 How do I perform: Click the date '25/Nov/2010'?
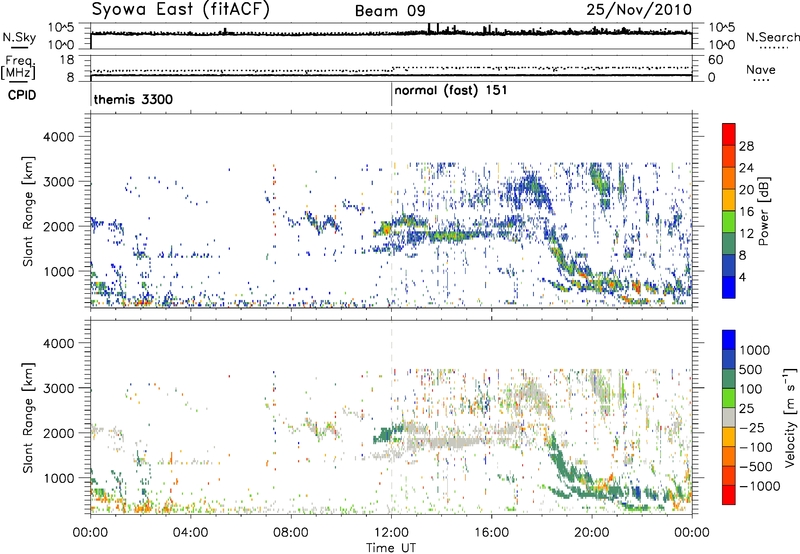[x=639, y=9]
